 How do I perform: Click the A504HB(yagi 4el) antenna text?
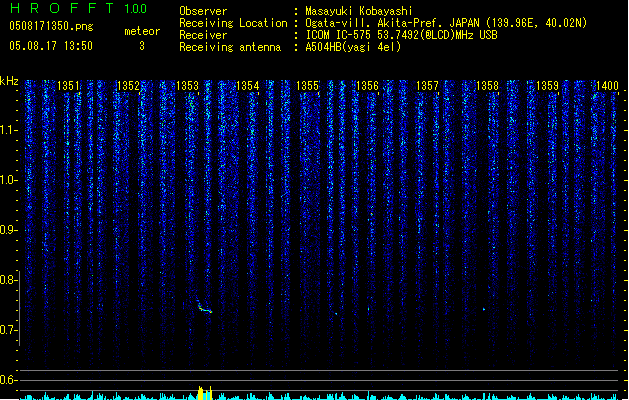pyautogui.click(x=353, y=47)
